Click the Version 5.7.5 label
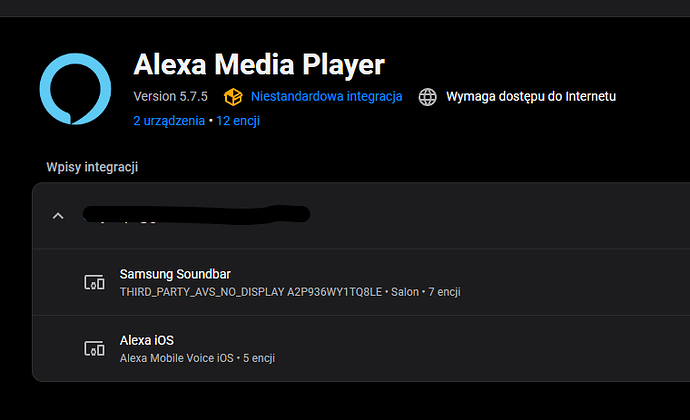This screenshot has height=420, width=690. [x=171, y=97]
